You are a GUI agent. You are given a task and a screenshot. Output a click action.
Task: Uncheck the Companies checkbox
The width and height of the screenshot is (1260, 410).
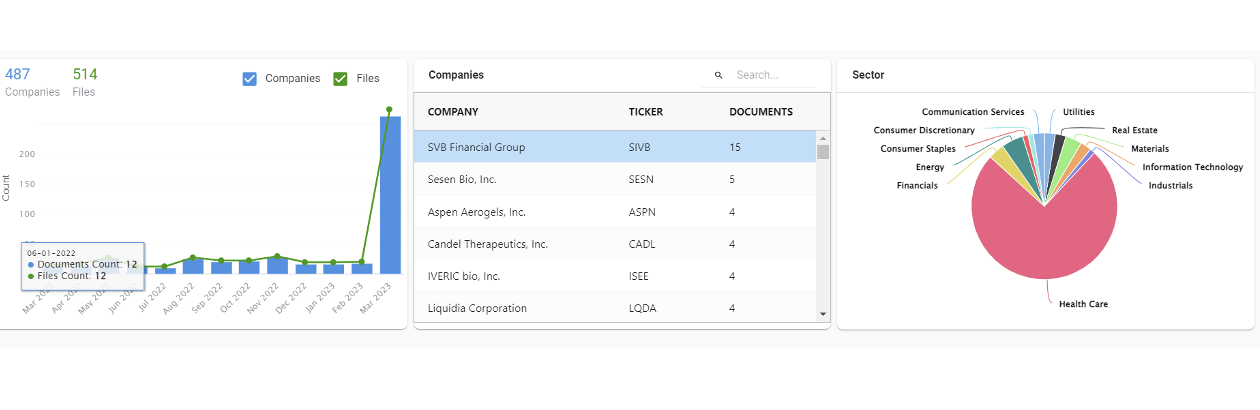point(250,78)
